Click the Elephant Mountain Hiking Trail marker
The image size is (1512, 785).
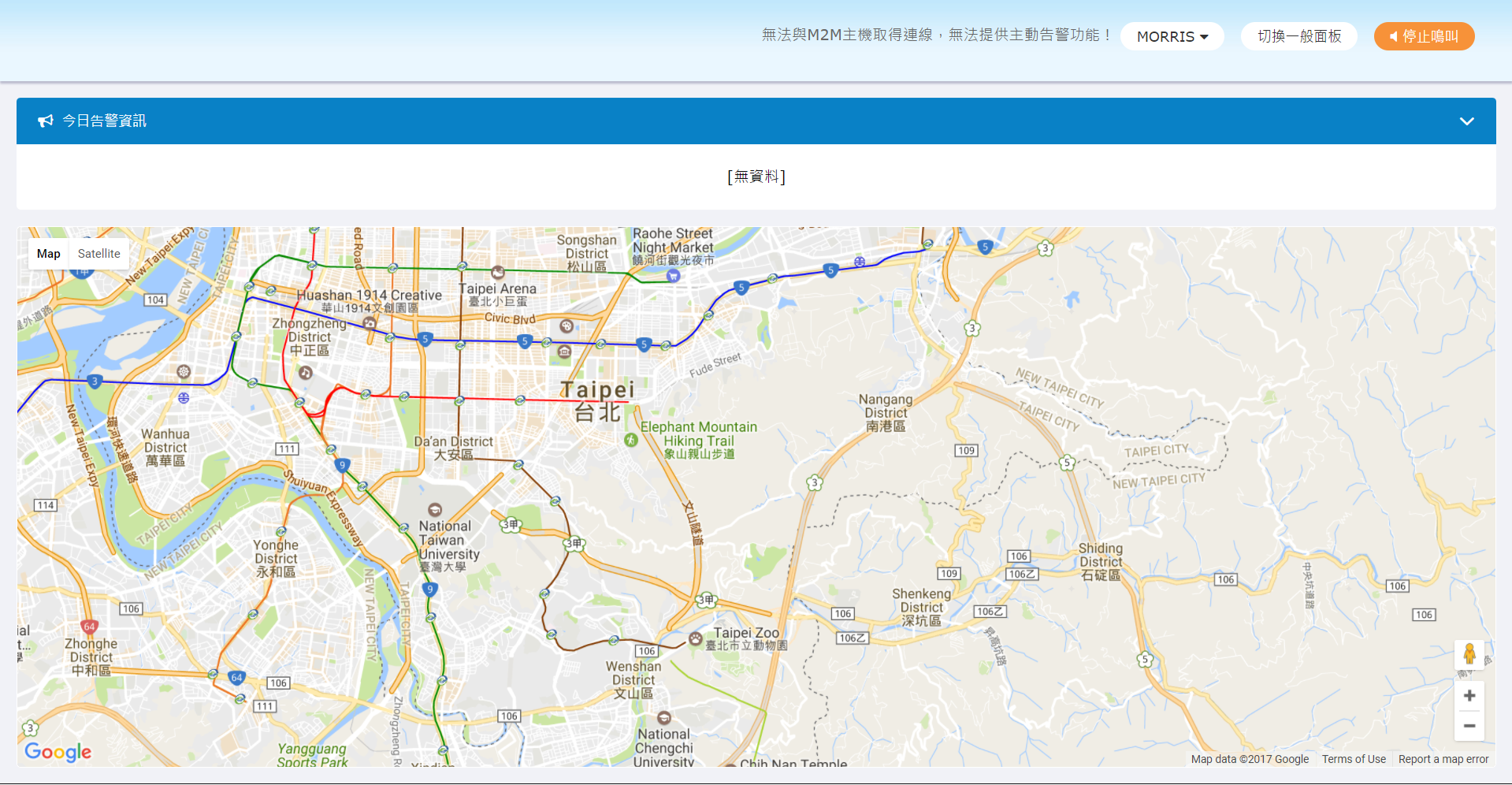tap(631, 440)
